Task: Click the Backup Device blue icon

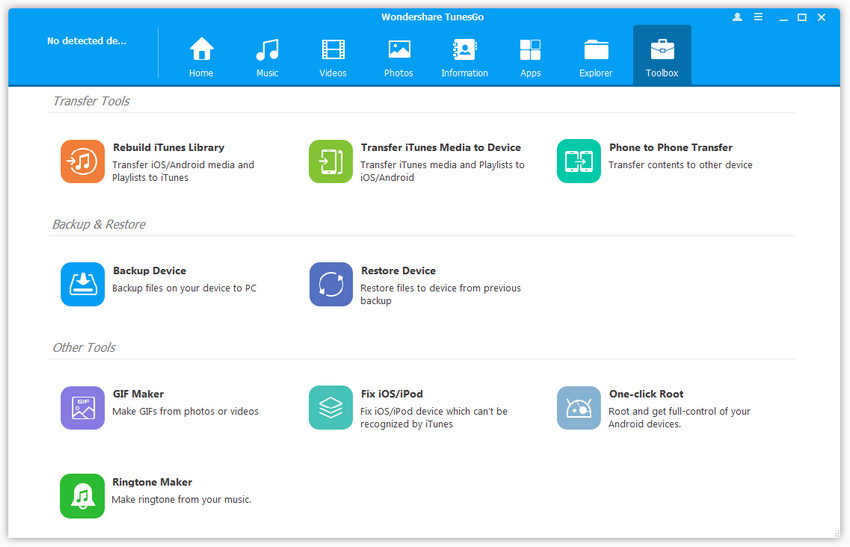Action: (x=82, y=284)
